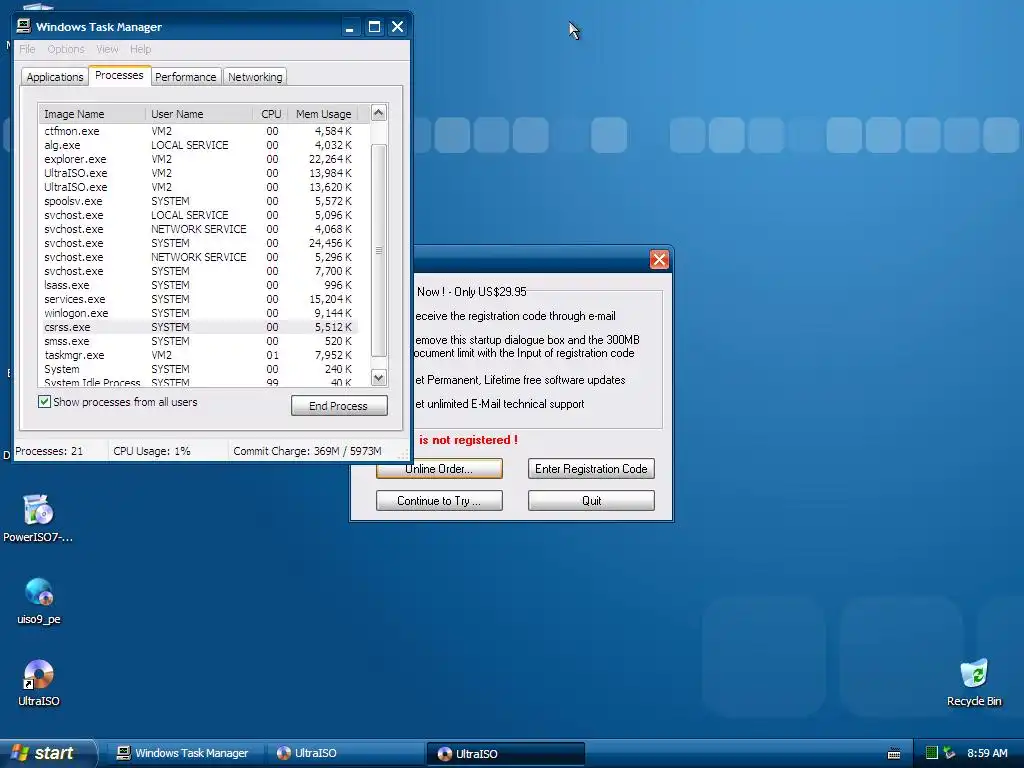This screenshot has height=768, width=1024.
Task: Select the highlighted UltraISO taskbar button
Action: tap(505, 754)
